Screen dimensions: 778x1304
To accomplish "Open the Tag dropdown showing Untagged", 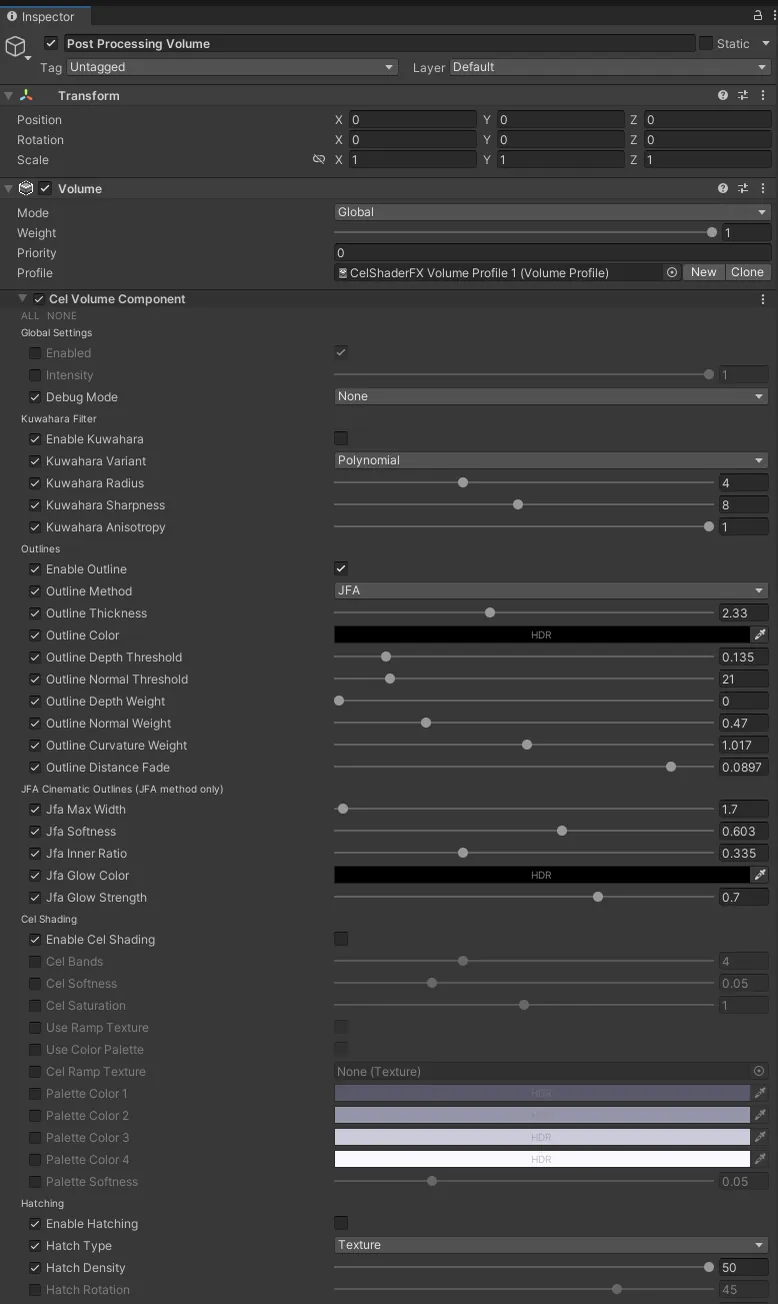I will pos(231,67).
